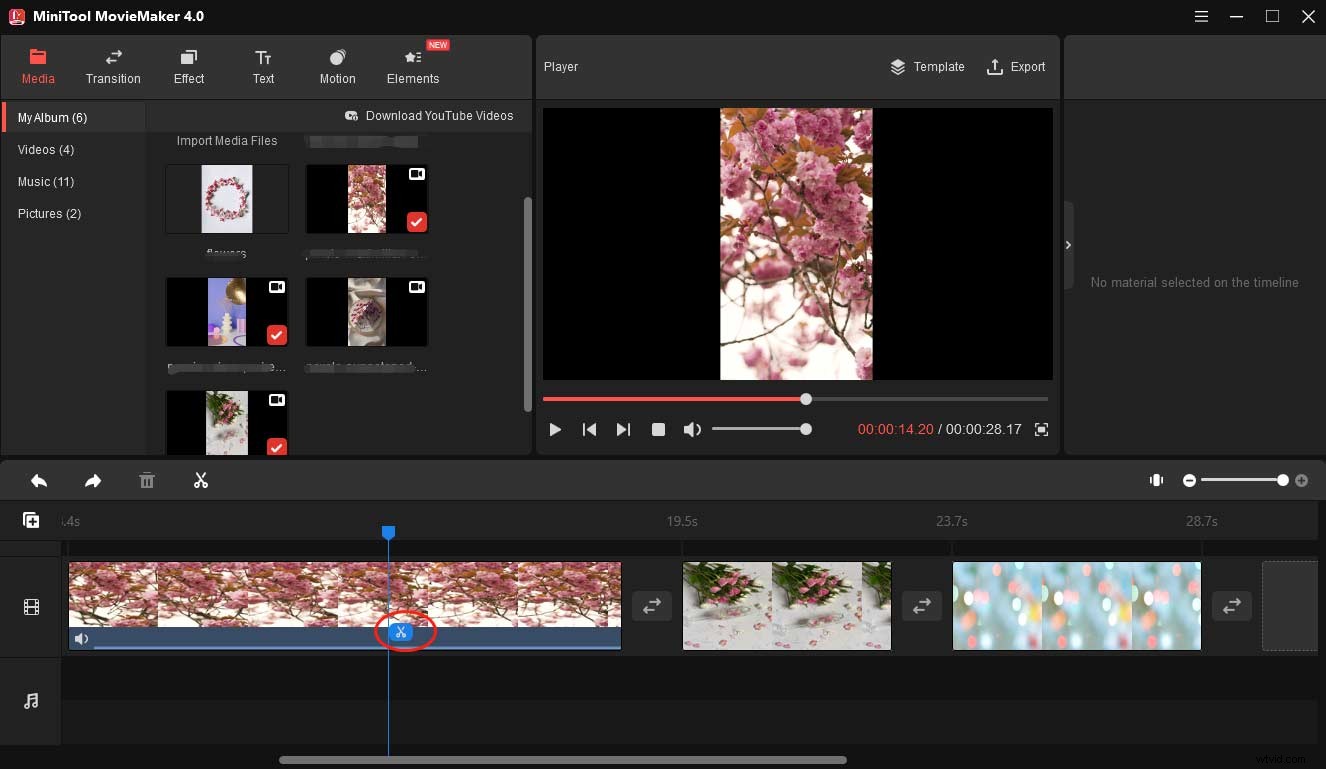Delete the selected clip with trash icon

click(147, 480)
